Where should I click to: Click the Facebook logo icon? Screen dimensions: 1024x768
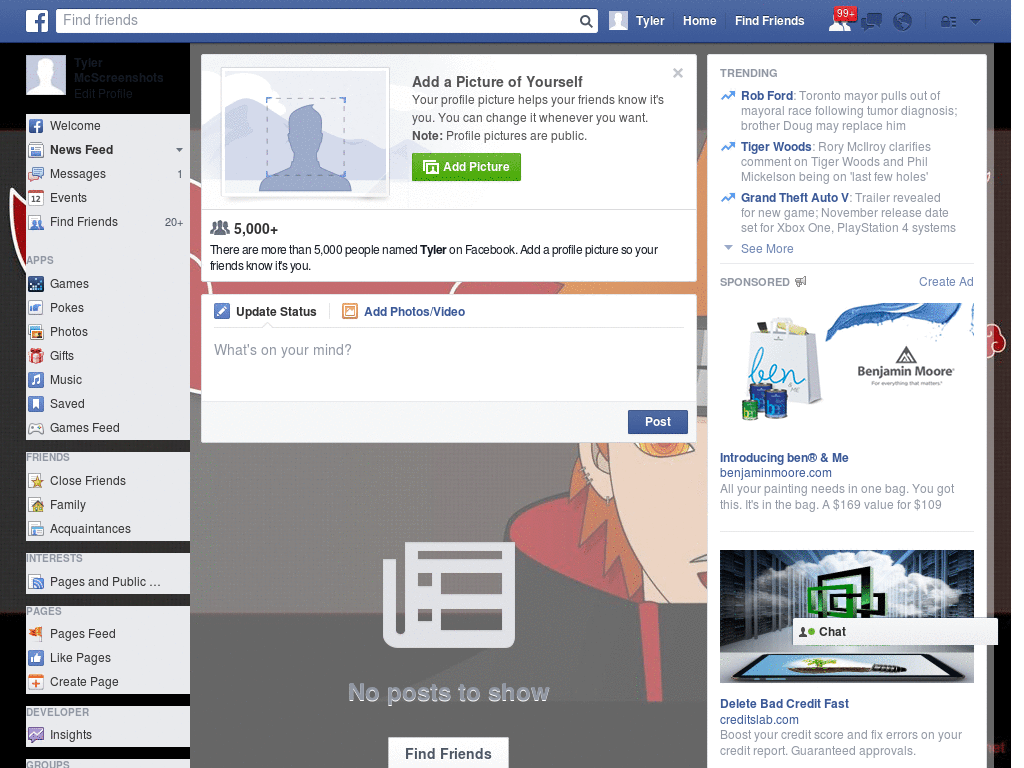click(37, 21)
